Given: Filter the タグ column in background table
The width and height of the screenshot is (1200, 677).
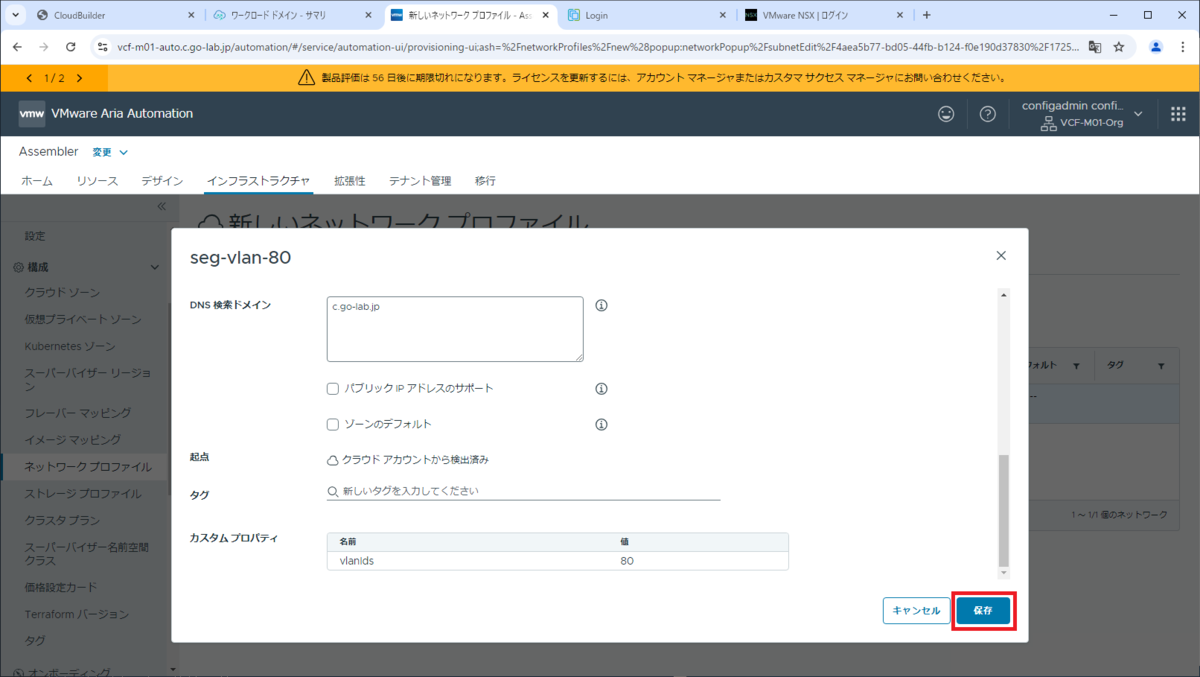Looking at the screenshot, I should point(1161,366).
